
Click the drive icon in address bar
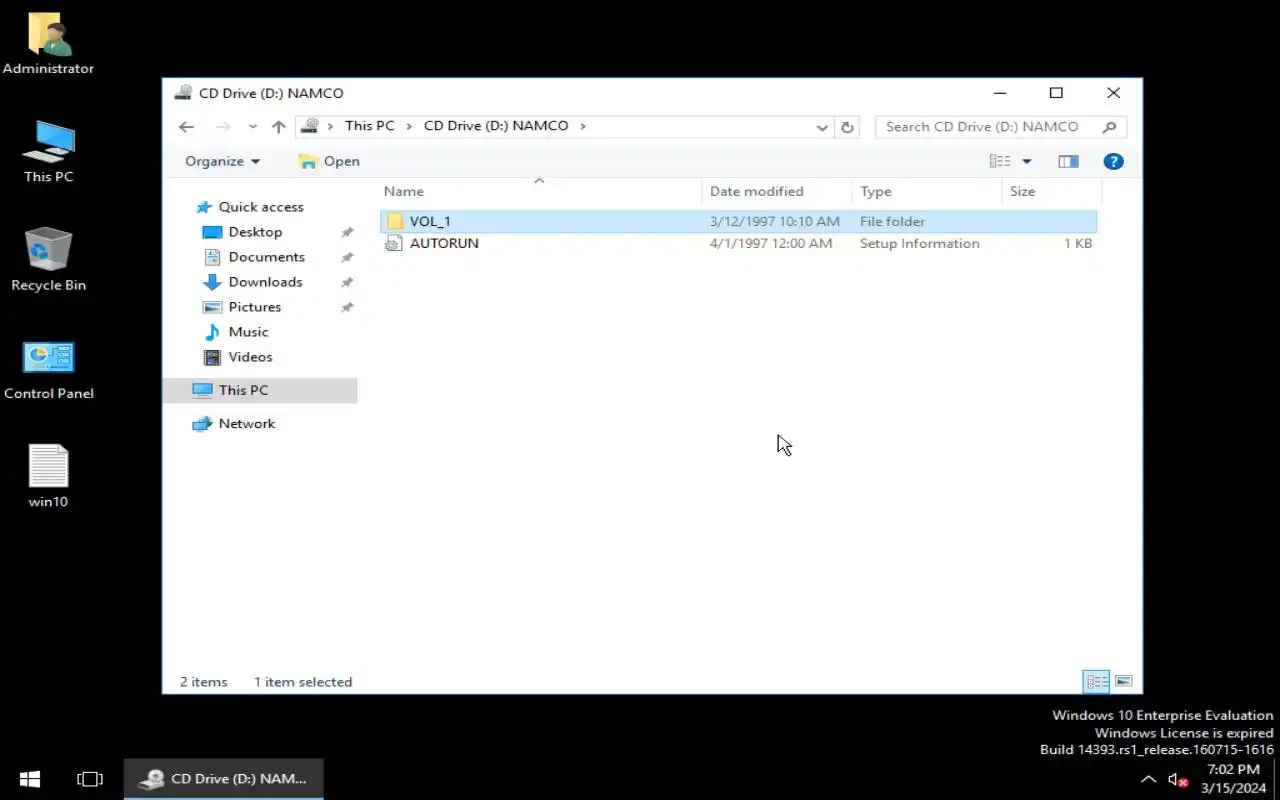click(x=310, y=126)
